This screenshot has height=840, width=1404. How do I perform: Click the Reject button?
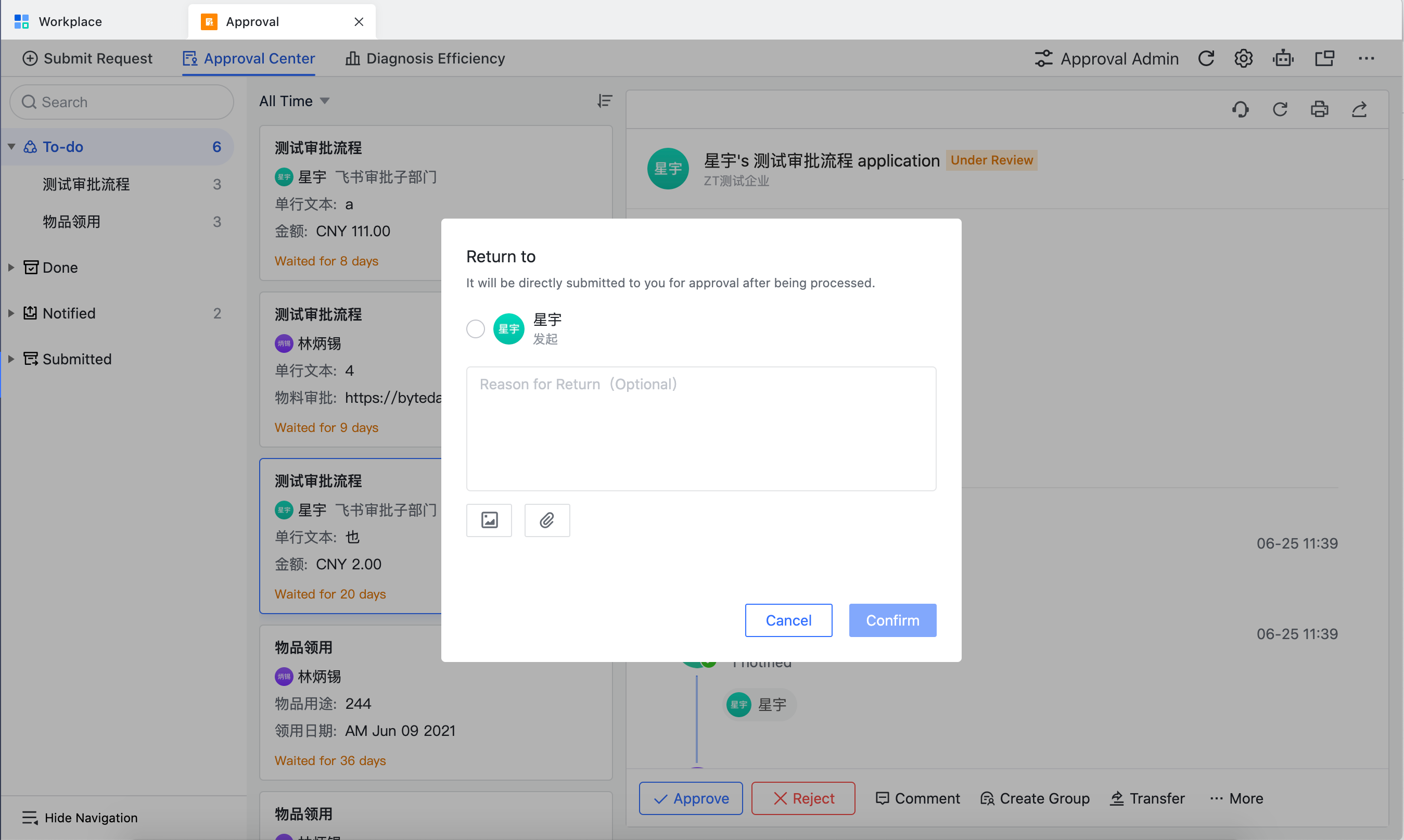coord(802,798)
